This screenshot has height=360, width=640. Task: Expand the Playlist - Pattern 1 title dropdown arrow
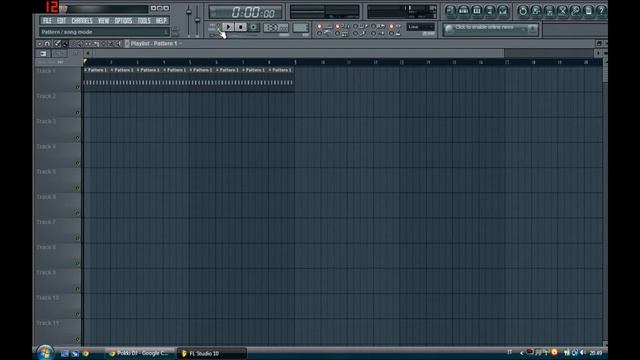tap(180, 44)
